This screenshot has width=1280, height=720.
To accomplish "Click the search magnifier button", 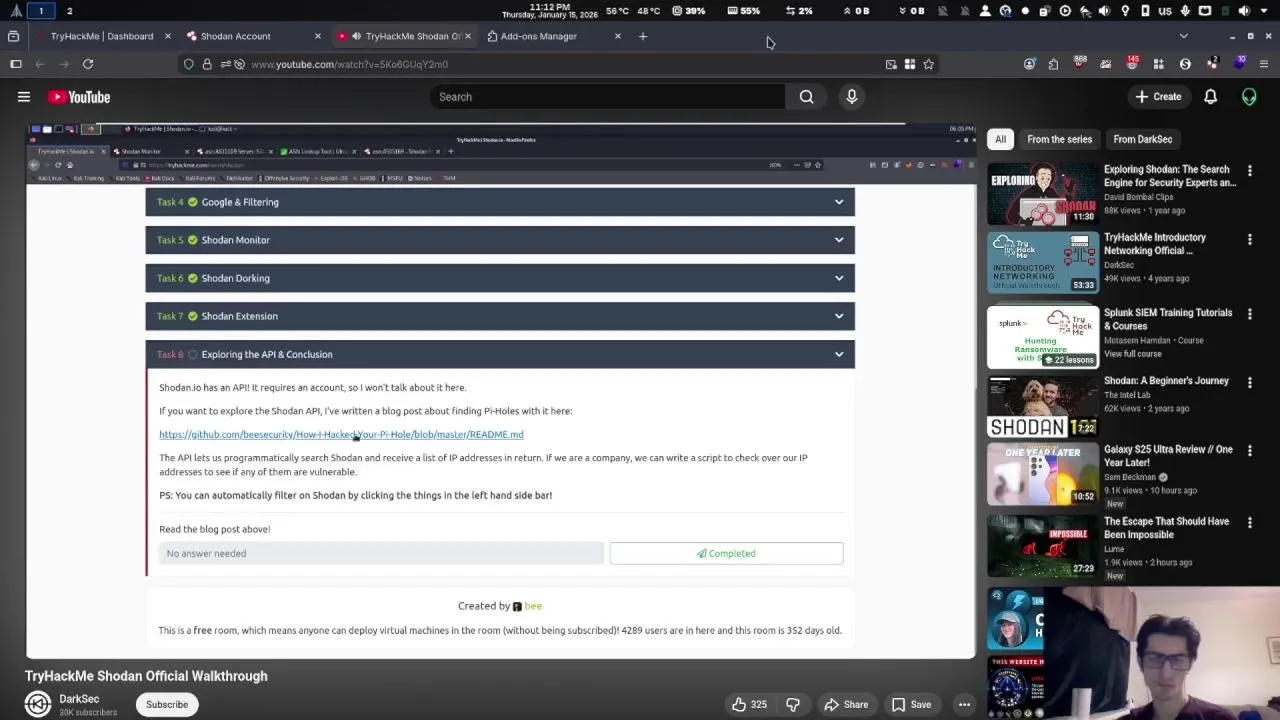I will coord(806,97).
